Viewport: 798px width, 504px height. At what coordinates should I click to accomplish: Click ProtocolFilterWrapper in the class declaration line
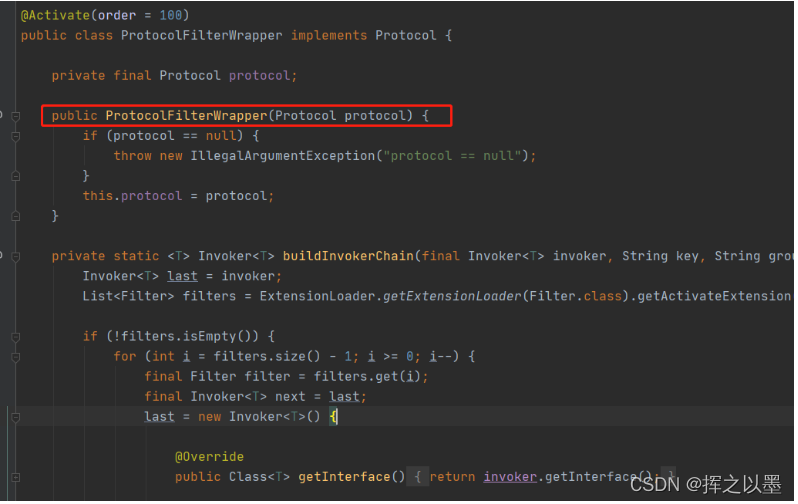click(x=202, y=36)
